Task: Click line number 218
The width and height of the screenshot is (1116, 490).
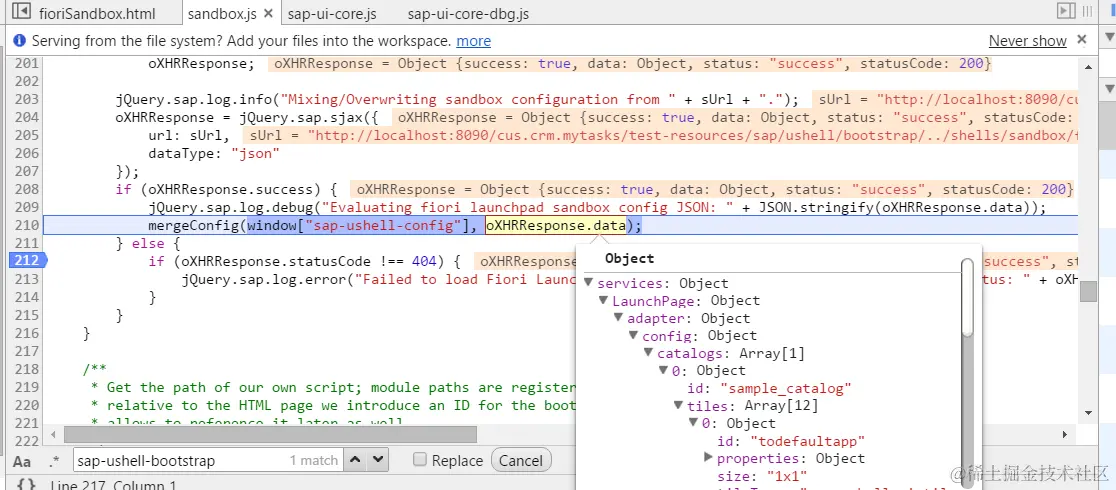Action: [26, 369]
